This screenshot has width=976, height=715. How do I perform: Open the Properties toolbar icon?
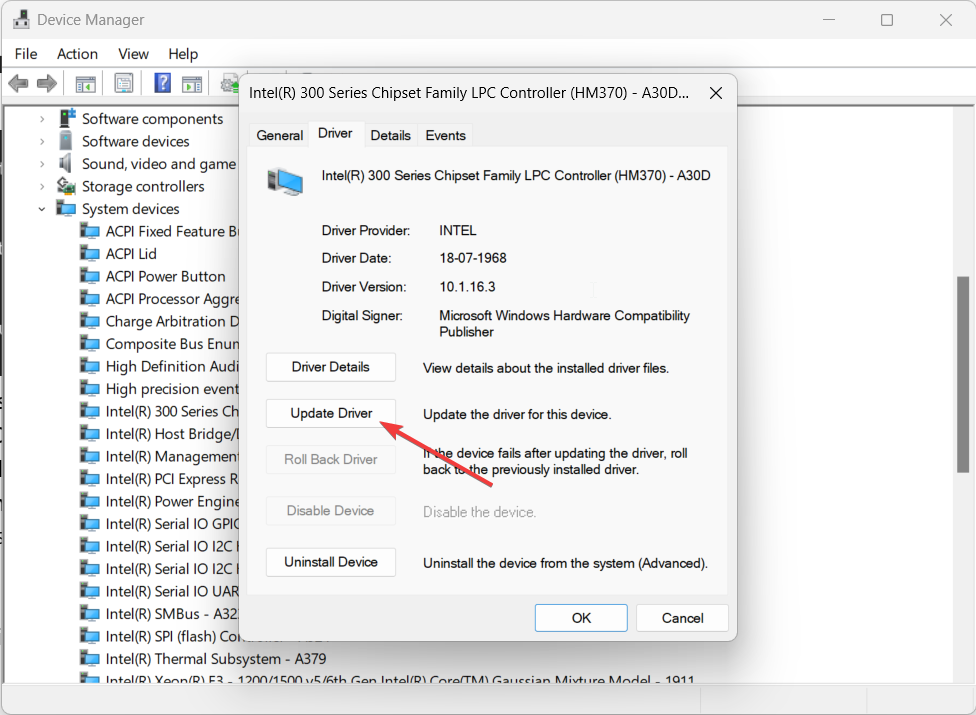(x=124, y=83)
